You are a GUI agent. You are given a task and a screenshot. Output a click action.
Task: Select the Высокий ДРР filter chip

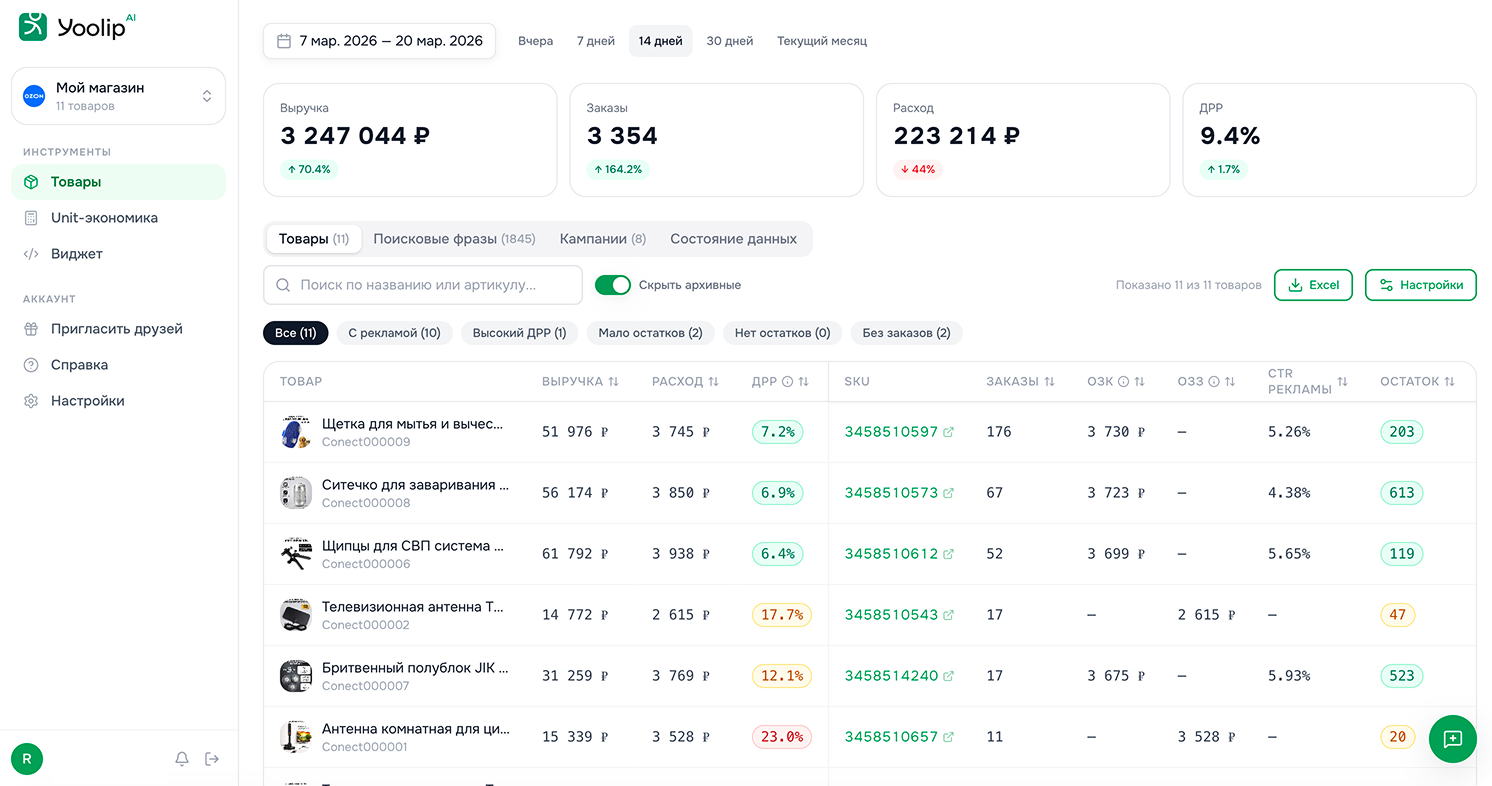tap(519, 333)
